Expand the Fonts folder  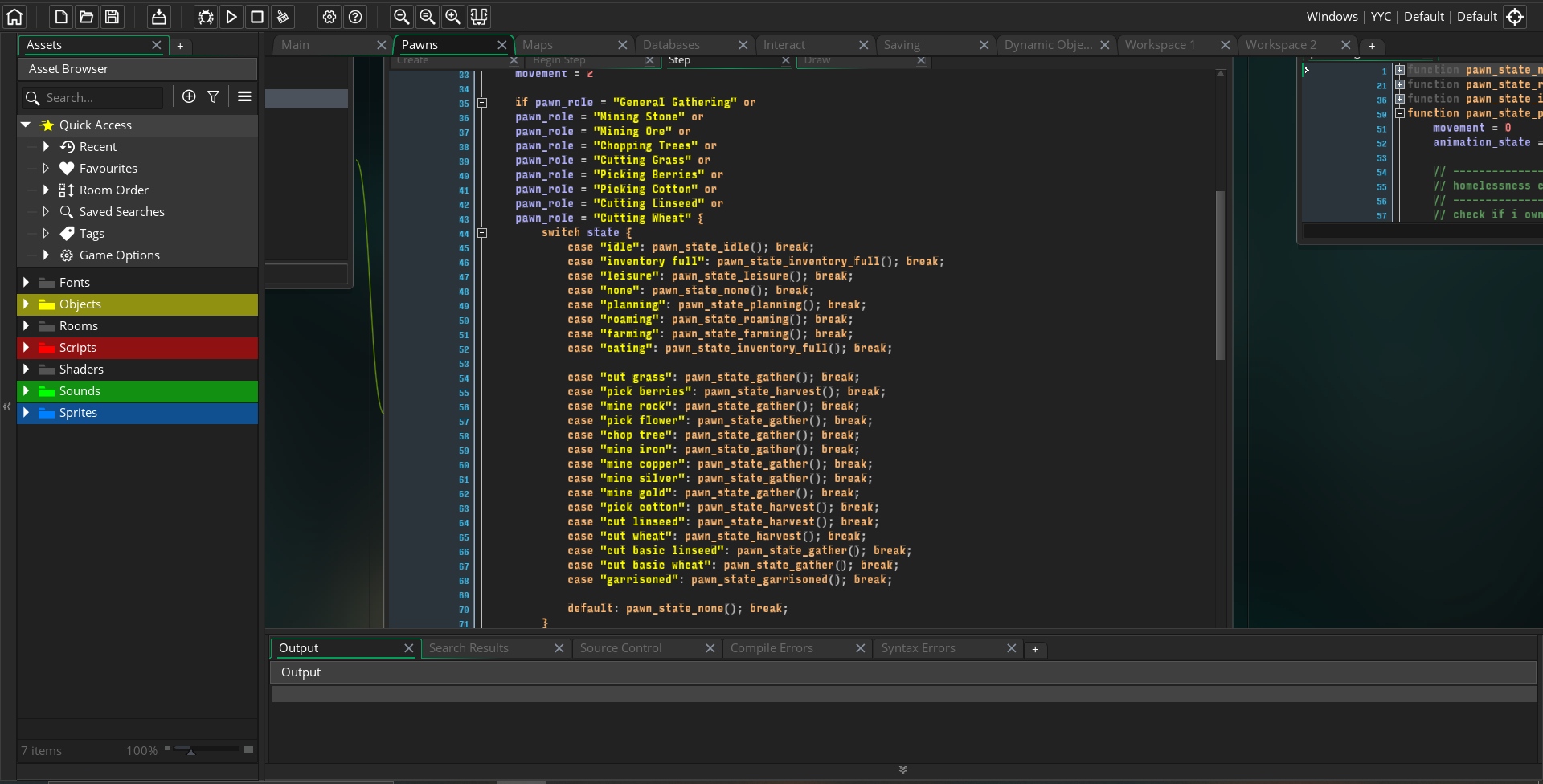tap(26, 282)
